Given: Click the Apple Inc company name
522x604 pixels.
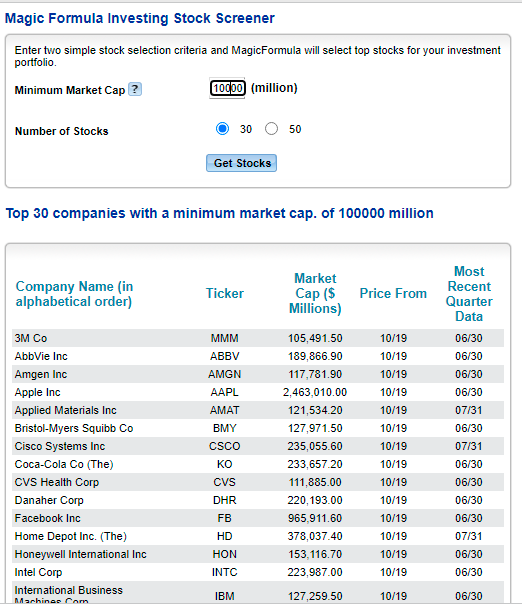Looking at the screenshot, I should click(37, 392).
